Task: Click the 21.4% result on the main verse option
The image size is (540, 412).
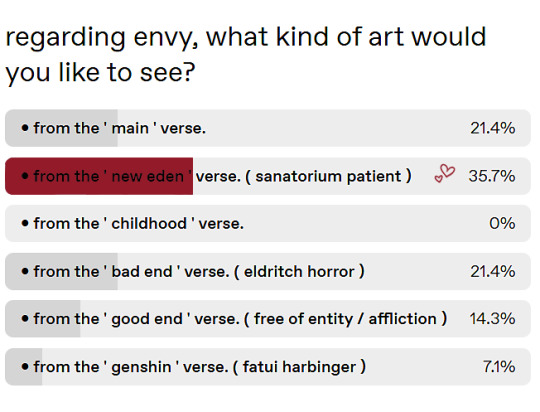Action: 493,128
